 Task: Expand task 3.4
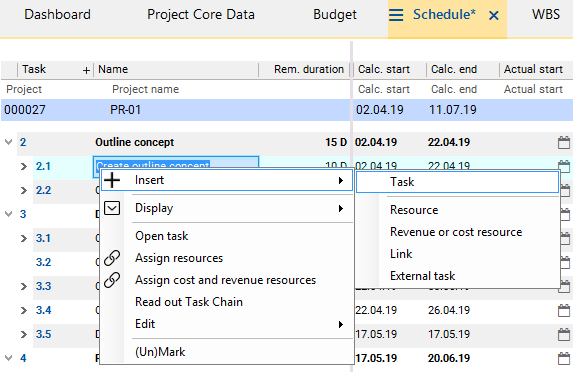click(x=24, y=310)
